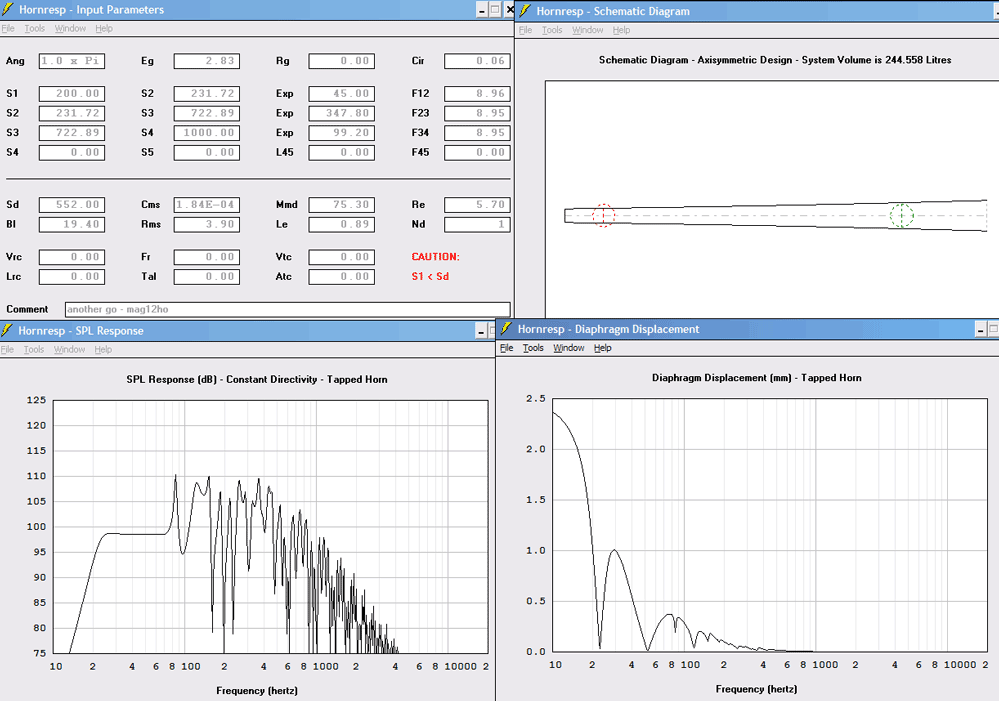Image resolution: width=999 pixels, height=701 pixels.
Task: Click the Exp field showing 45.00
Action: tap(342, 94)
